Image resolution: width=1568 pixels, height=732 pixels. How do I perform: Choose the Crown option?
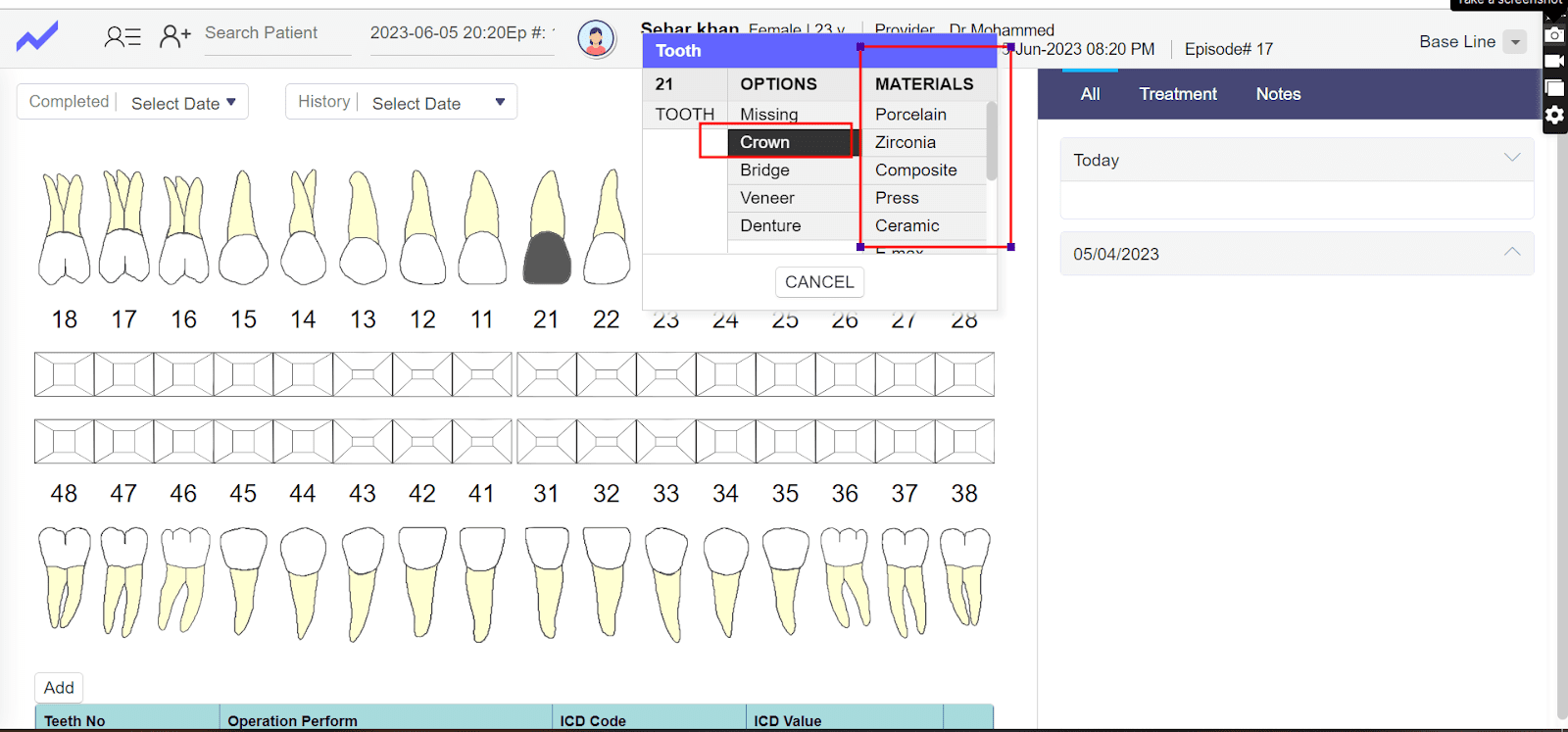click(x=793, y=142)
